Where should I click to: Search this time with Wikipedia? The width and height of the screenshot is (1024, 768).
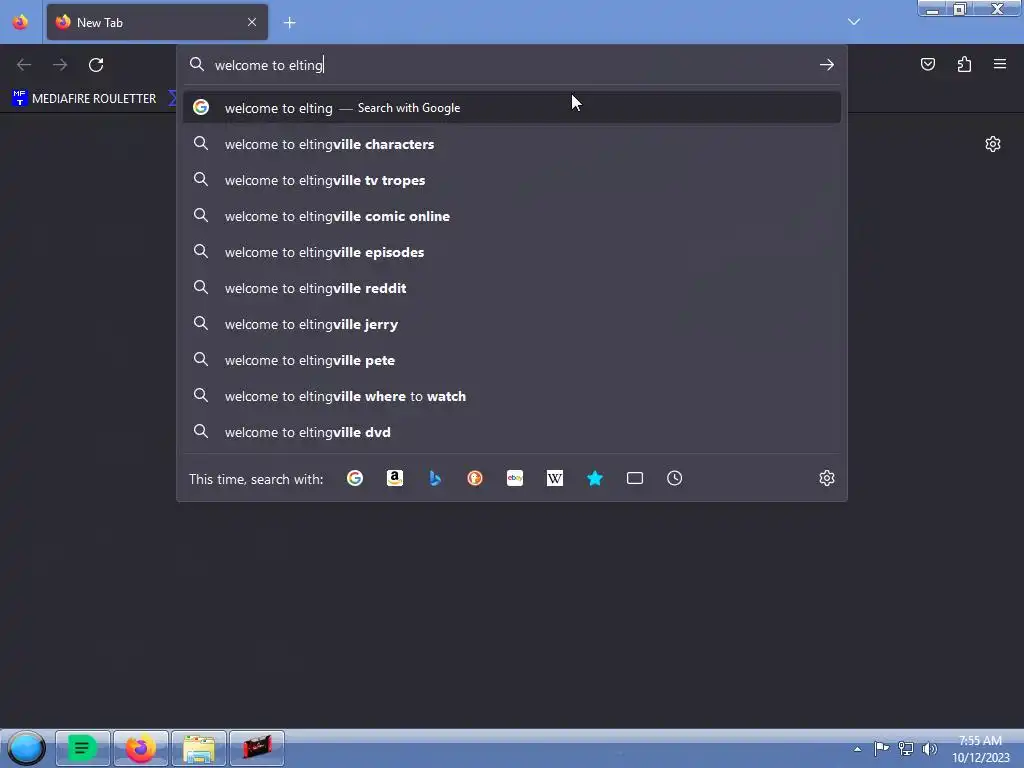click(554, 478)
